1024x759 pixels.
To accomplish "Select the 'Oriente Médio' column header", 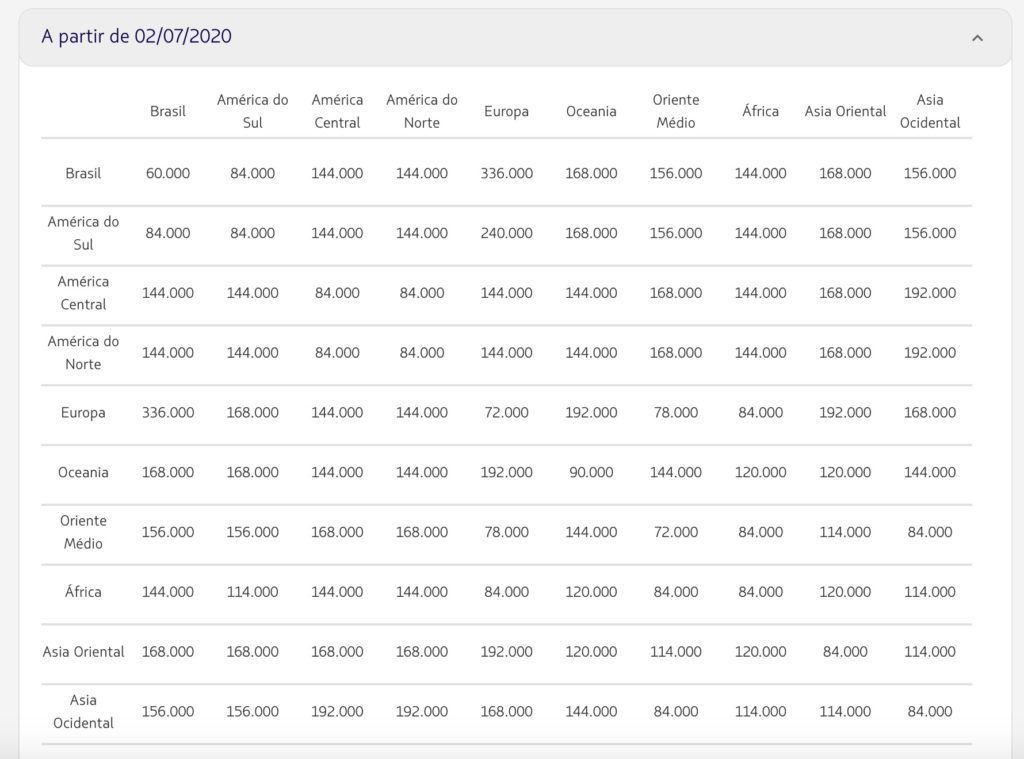I will pos(676,111).
